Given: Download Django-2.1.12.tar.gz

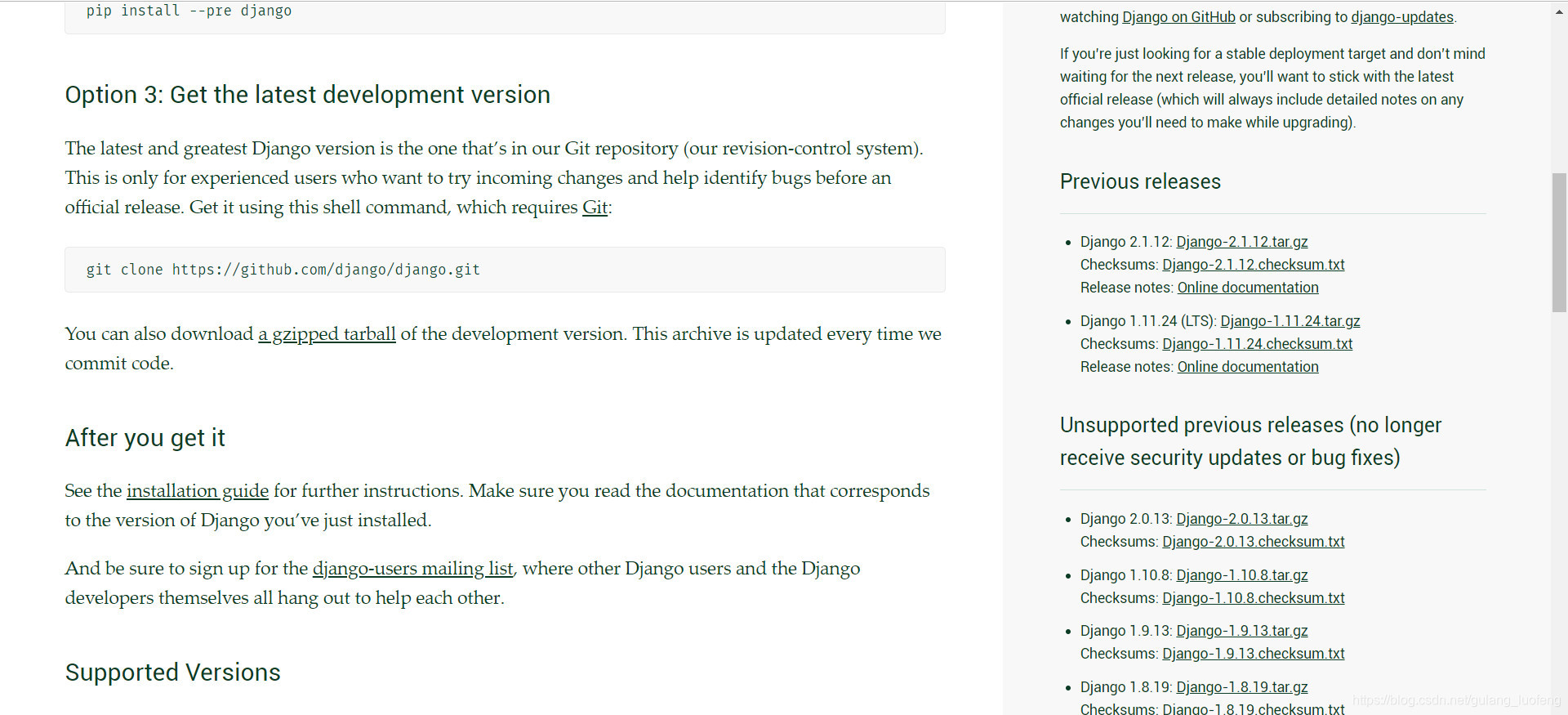Looking at the screenshot, I should (1242, 242).
